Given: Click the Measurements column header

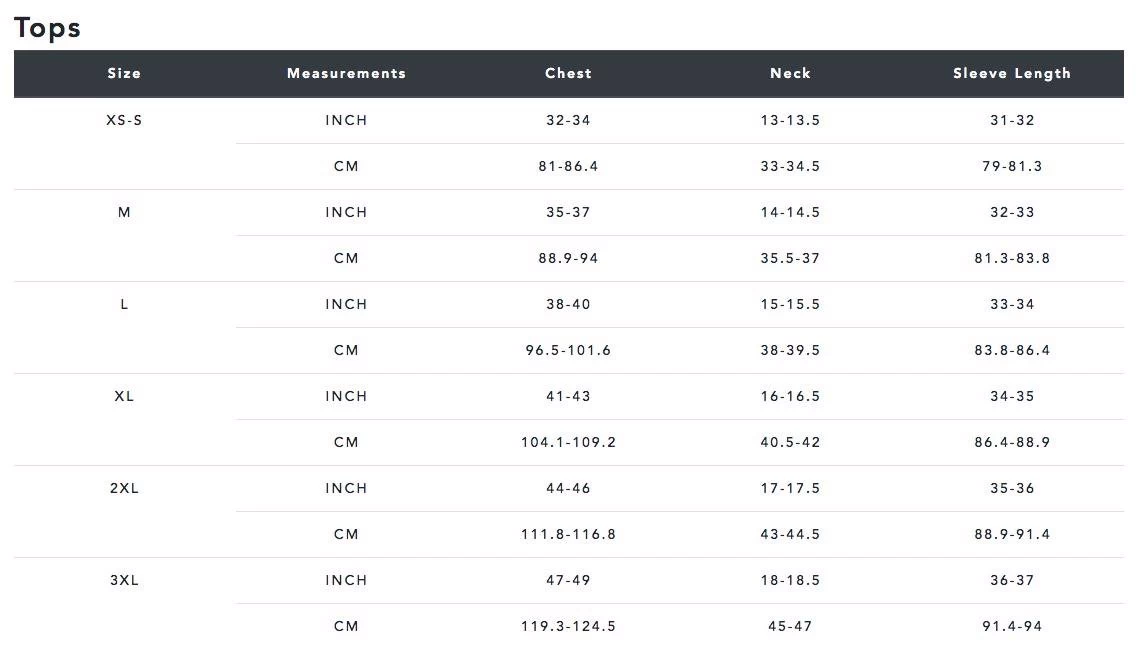Looking at the screenshot, I should coord(346,73).
